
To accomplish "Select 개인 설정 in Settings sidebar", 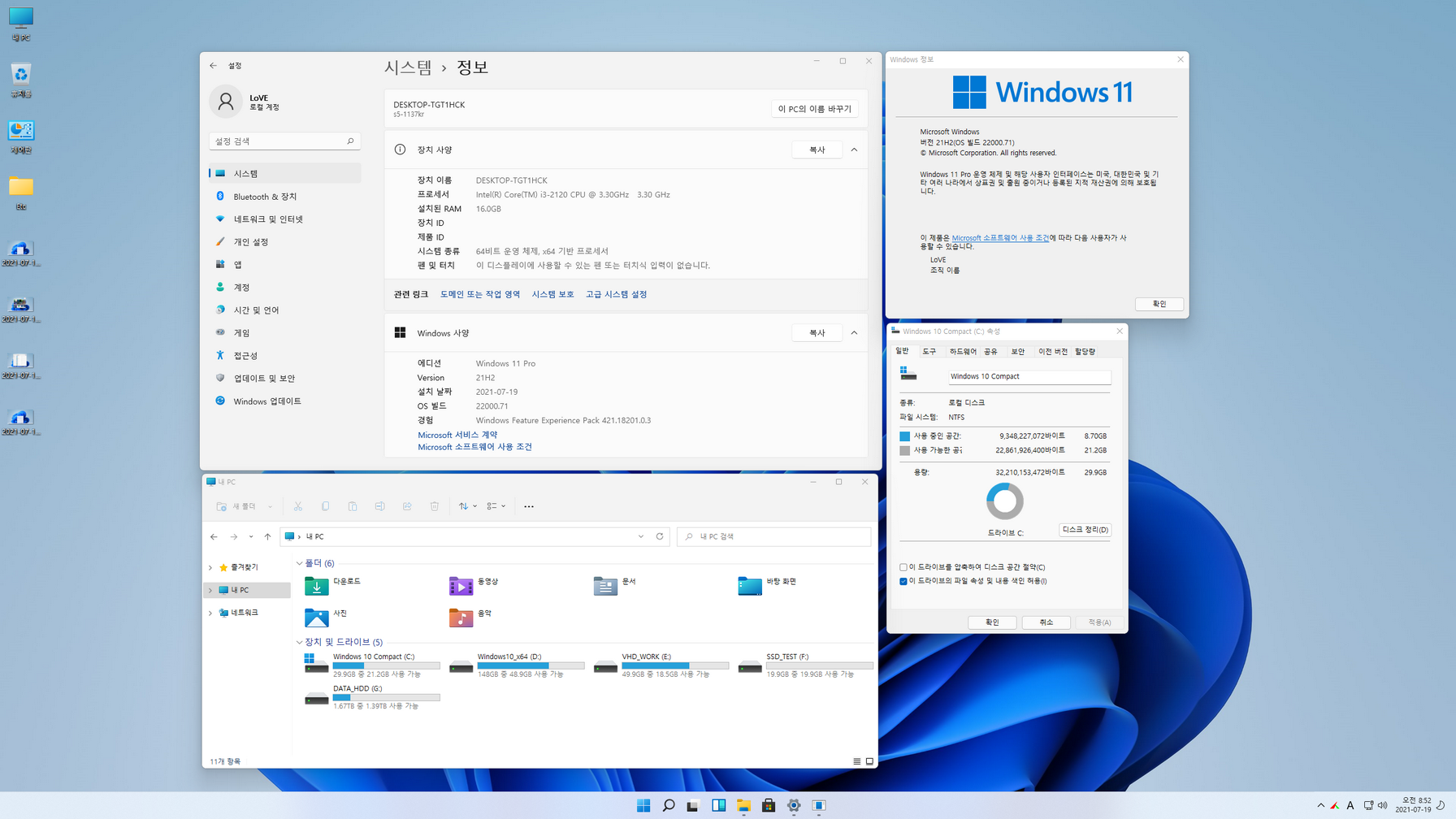I will tap(284, 242).
